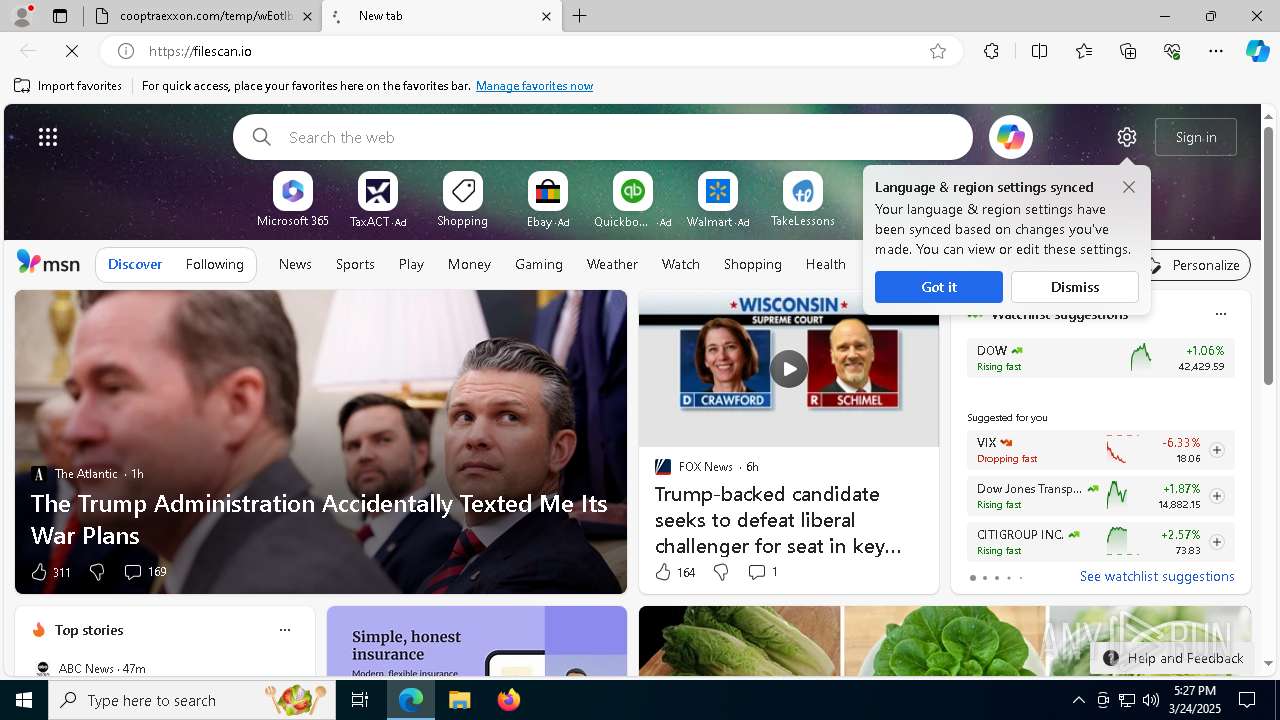This screenshot has width=1280, height=720.
Task: Click the Personalize button
Action: point(1194,265)
